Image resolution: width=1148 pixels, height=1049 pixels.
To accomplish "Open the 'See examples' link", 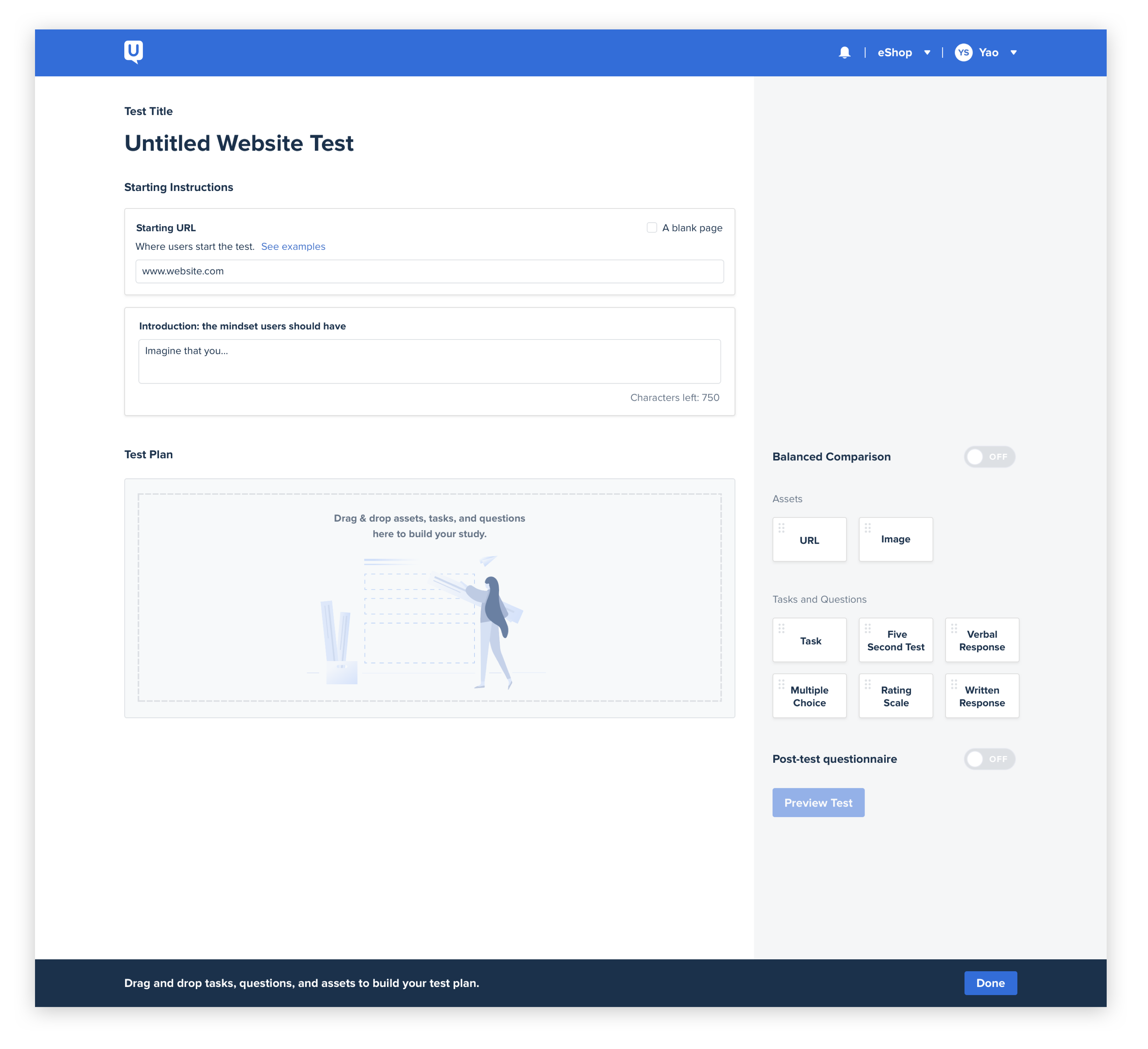I will pos(293,246).
